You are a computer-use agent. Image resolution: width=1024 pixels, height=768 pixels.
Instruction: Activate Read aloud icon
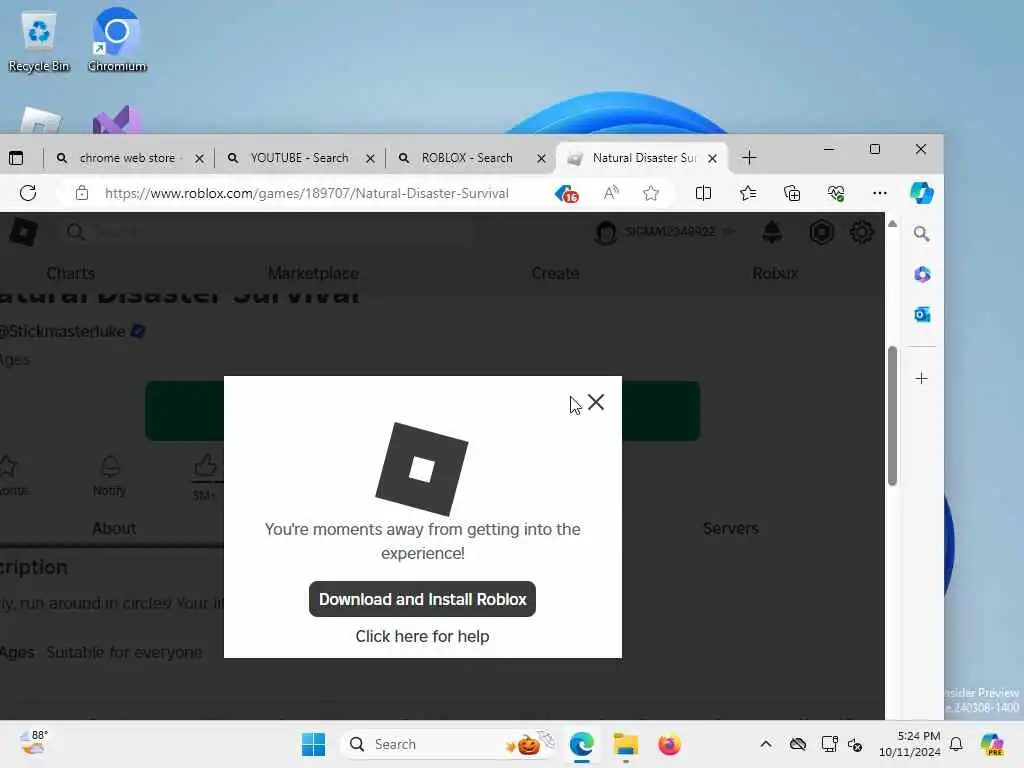611,193
